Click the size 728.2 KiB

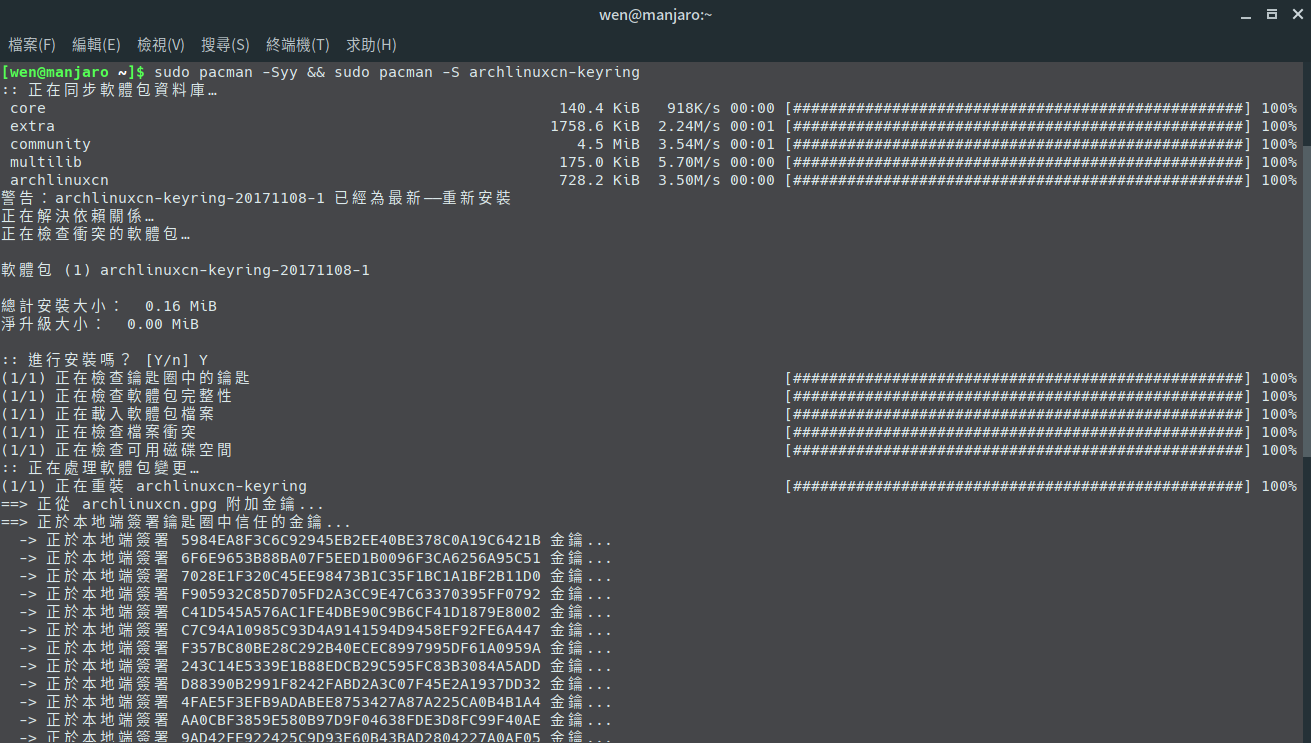[599, 180]
